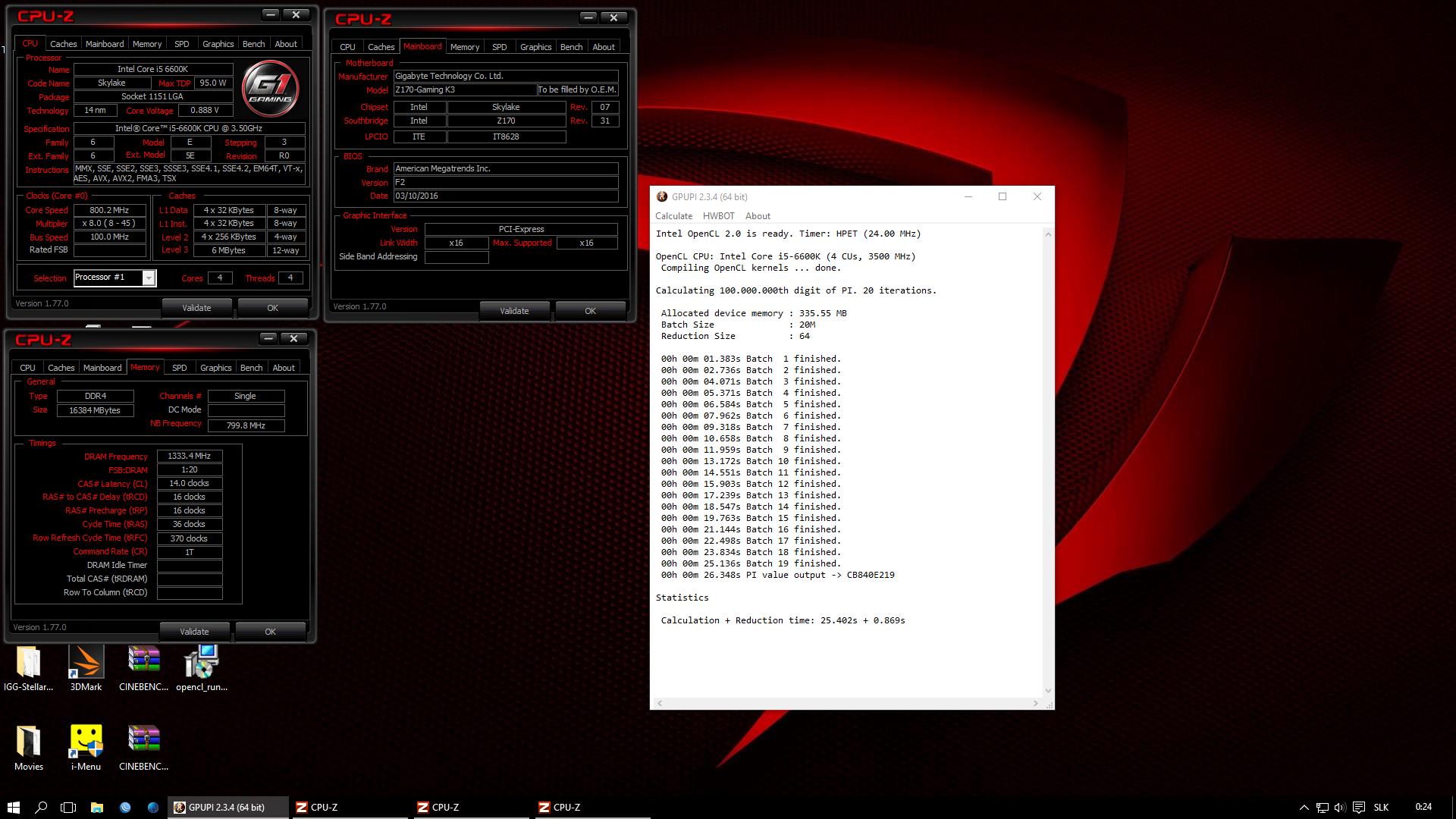
Task: Select the CINEBENCH archive beside opencl_run
Action: (x=143, y=667)
